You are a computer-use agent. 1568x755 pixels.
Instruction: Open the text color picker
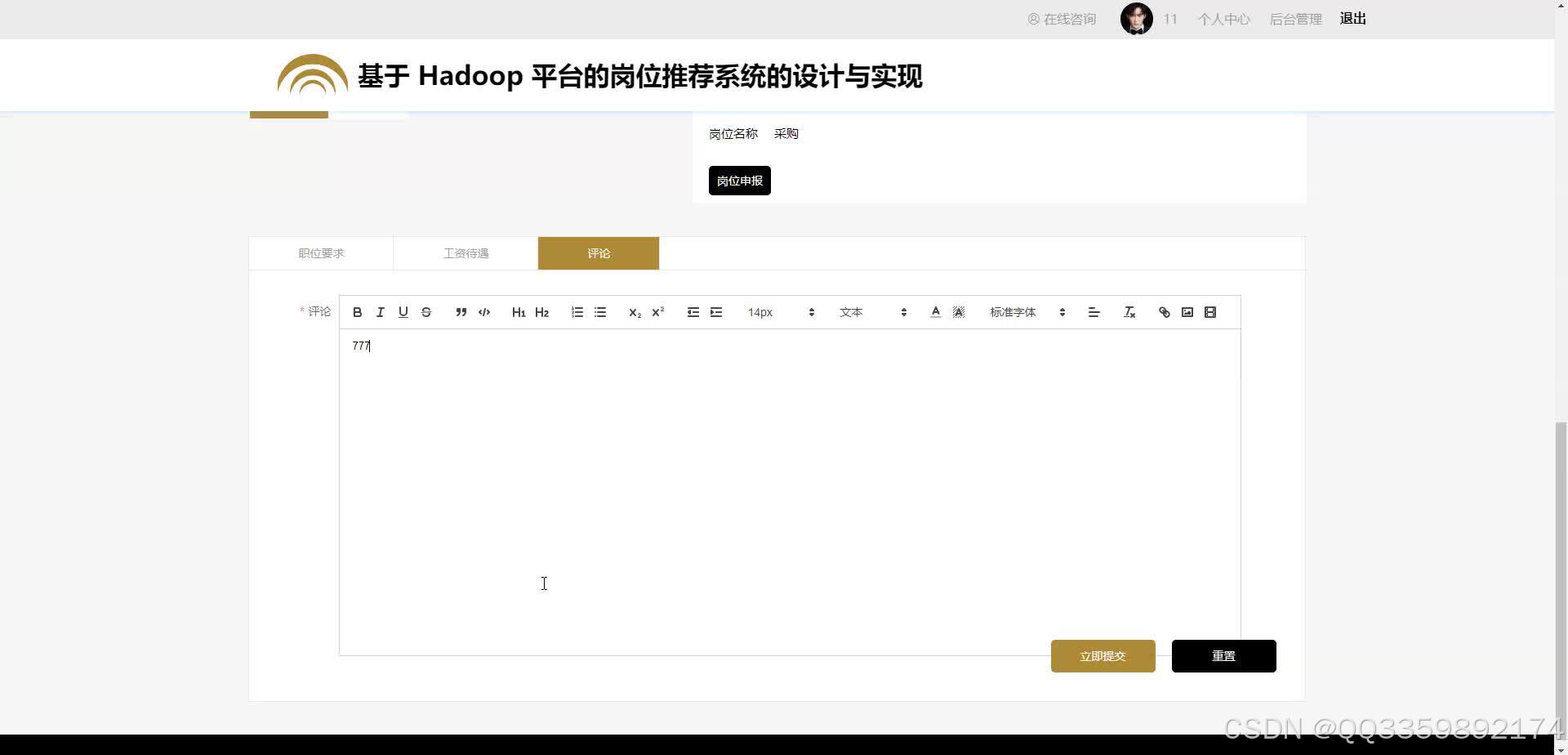[x=936, y=312]
